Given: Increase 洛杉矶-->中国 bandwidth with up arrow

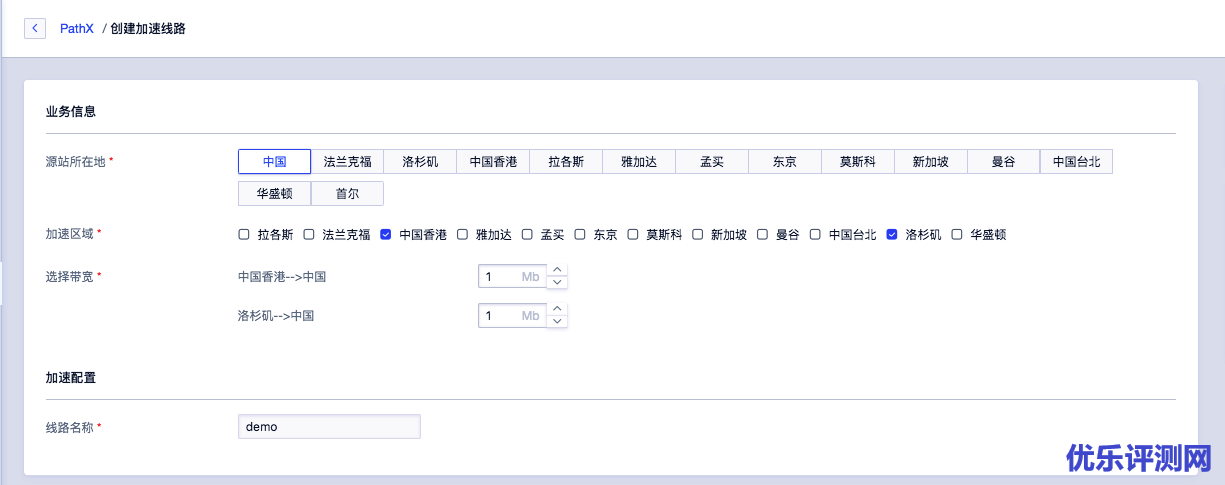Looking at the screenshot, I should tap(557, 310).
